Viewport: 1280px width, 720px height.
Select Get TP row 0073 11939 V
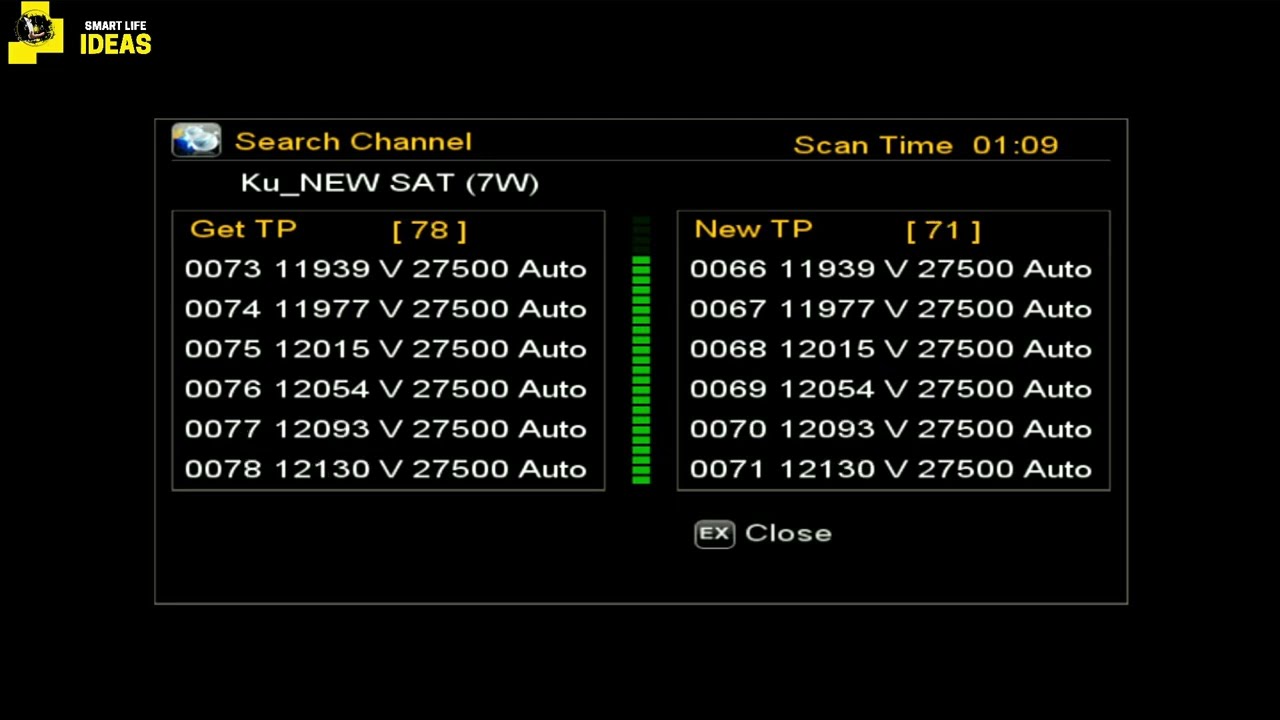(386, 269)
